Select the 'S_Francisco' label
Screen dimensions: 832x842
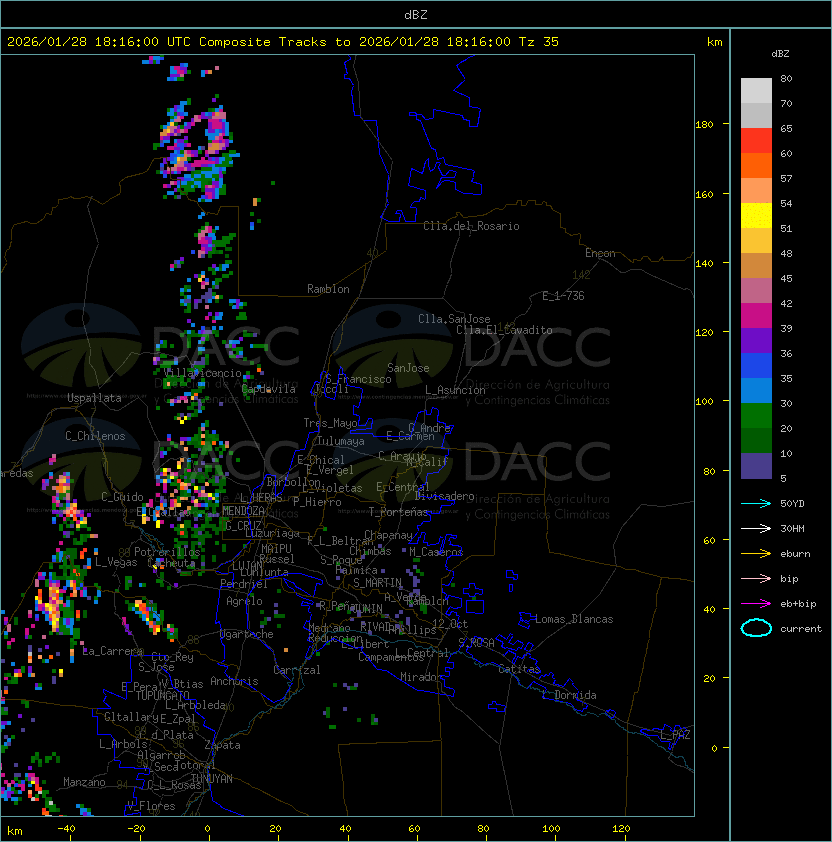tap(358, 380)
